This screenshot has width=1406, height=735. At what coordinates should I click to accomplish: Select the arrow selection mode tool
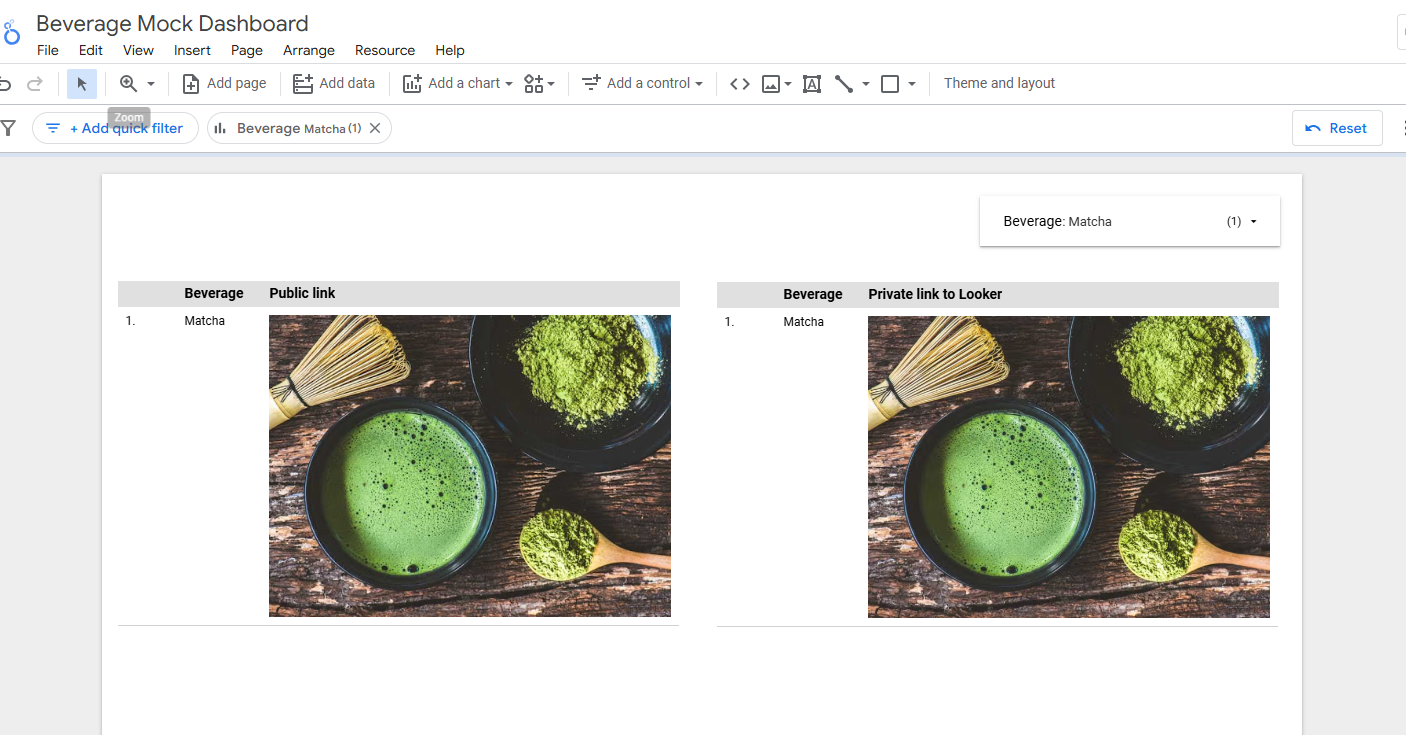coord(82,84)
